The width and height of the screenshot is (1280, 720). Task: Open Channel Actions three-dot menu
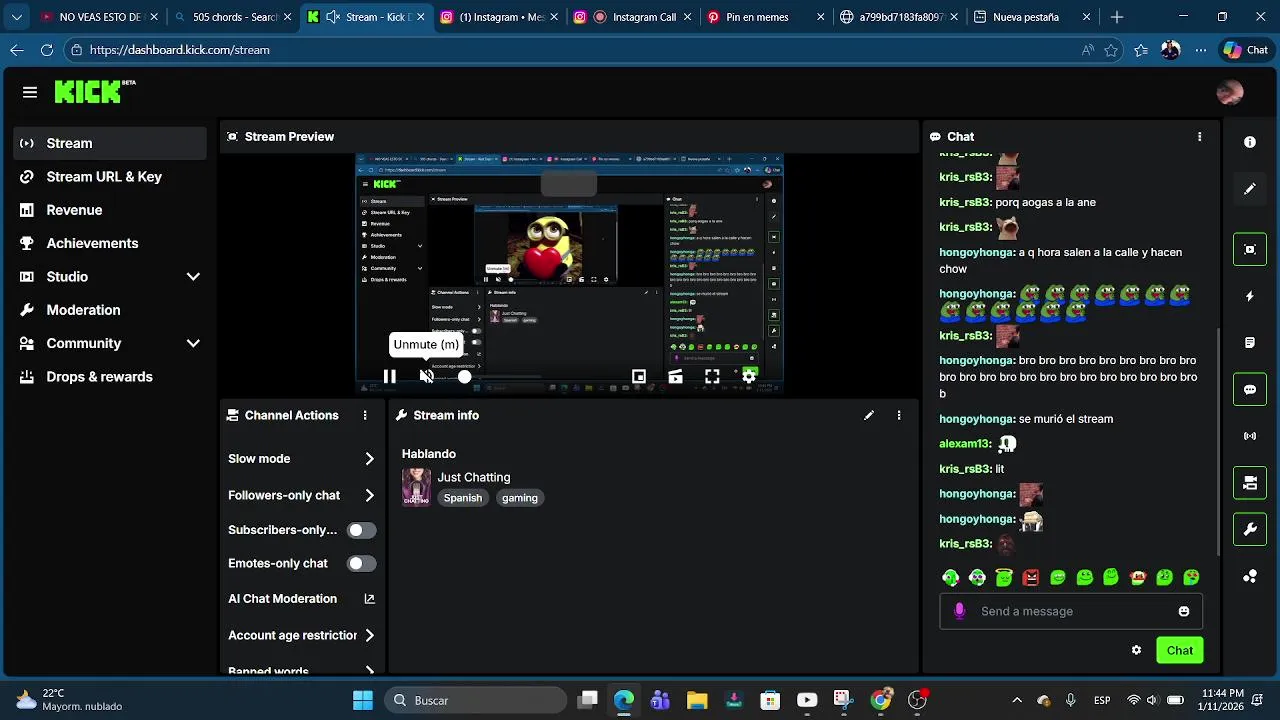(365, 415)
